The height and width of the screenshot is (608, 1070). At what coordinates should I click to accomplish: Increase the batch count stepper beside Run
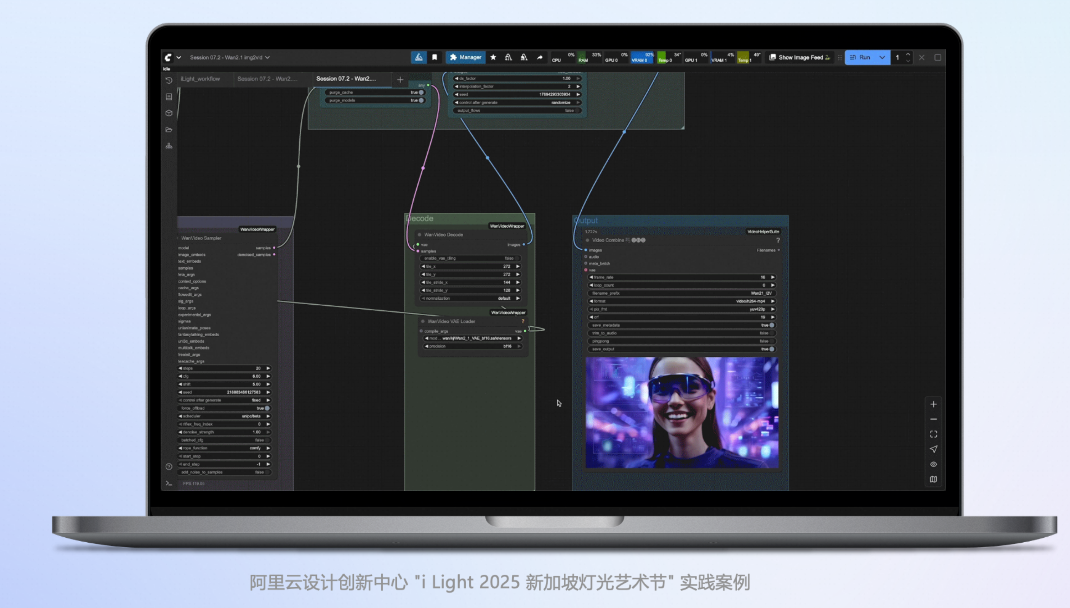[x=908, y=55]
